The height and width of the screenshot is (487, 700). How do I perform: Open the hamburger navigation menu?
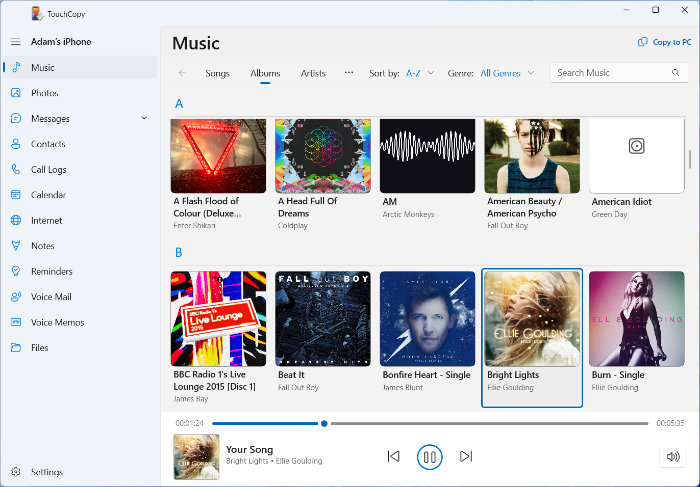(x=16, y=42)
